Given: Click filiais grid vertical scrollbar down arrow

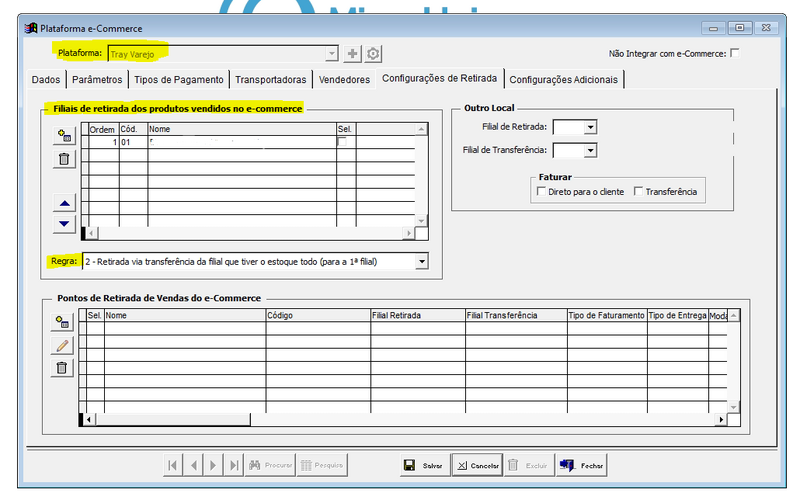Looking at the screenshot, I should coord(421,221).
